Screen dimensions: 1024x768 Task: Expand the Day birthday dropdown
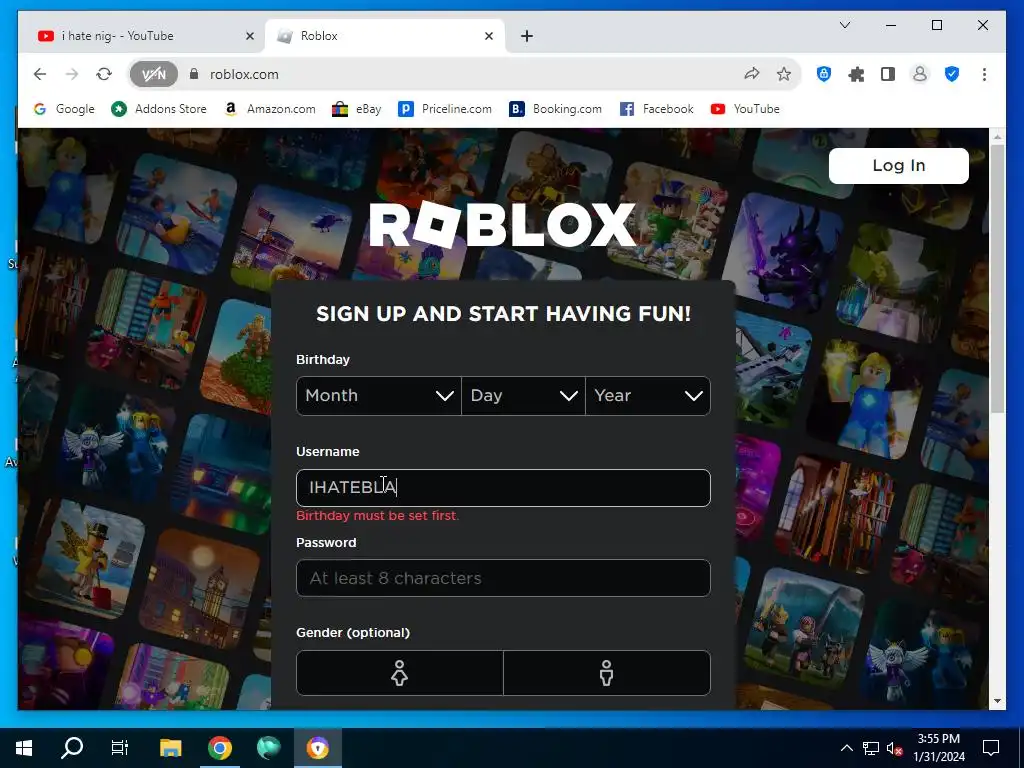(x=523, y=396)
